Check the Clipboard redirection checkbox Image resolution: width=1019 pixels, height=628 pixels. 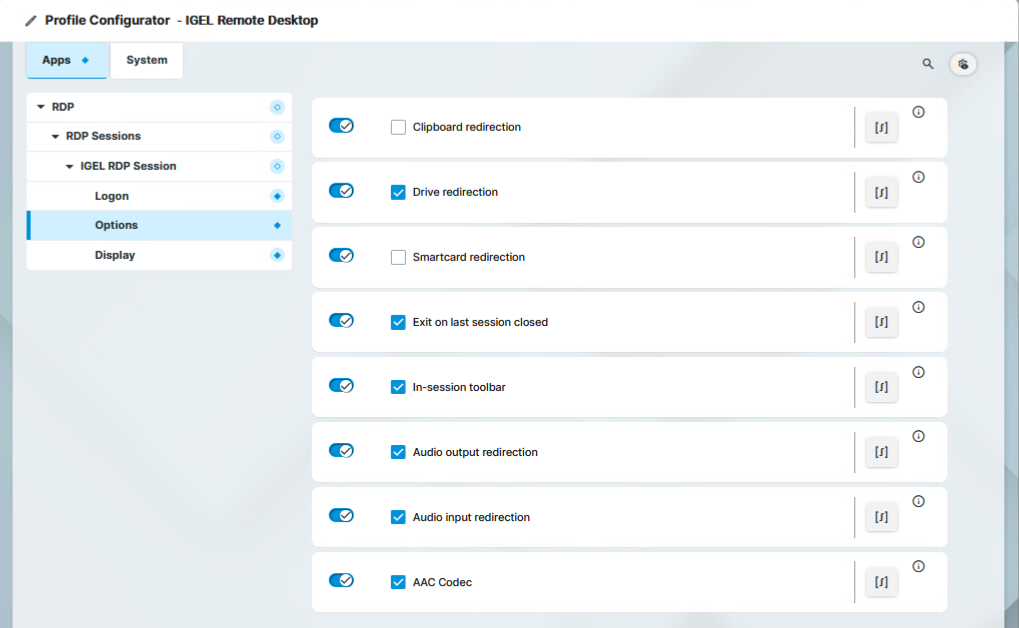pos(398,127)
